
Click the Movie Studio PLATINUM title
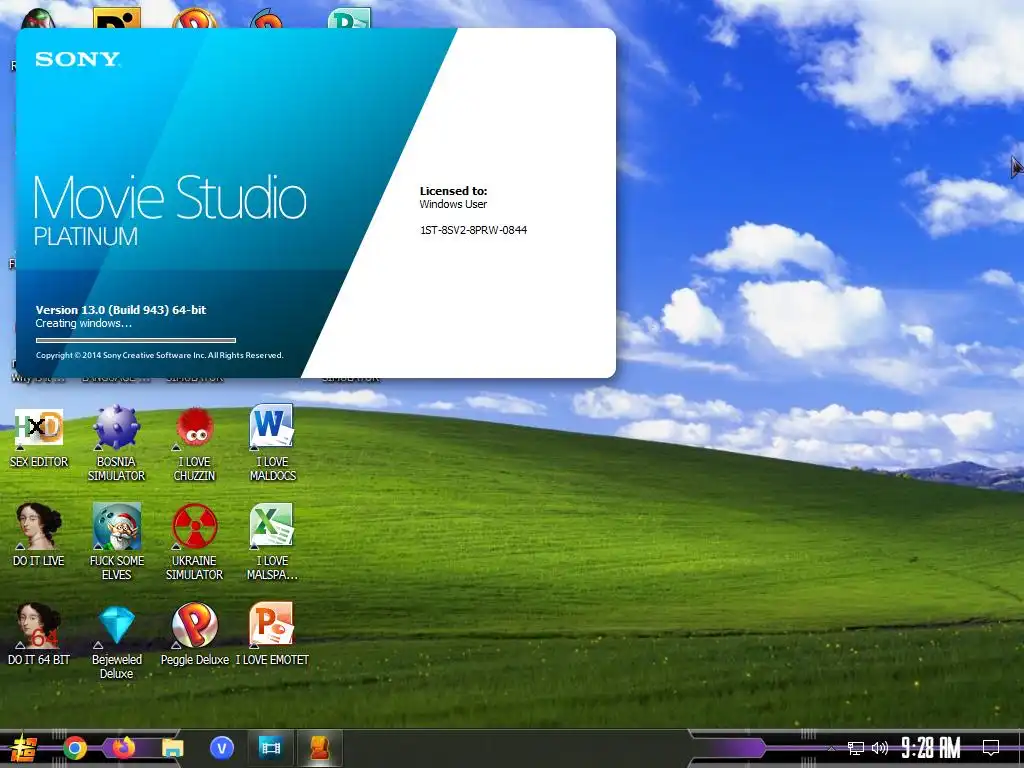(x=170, y=210)
